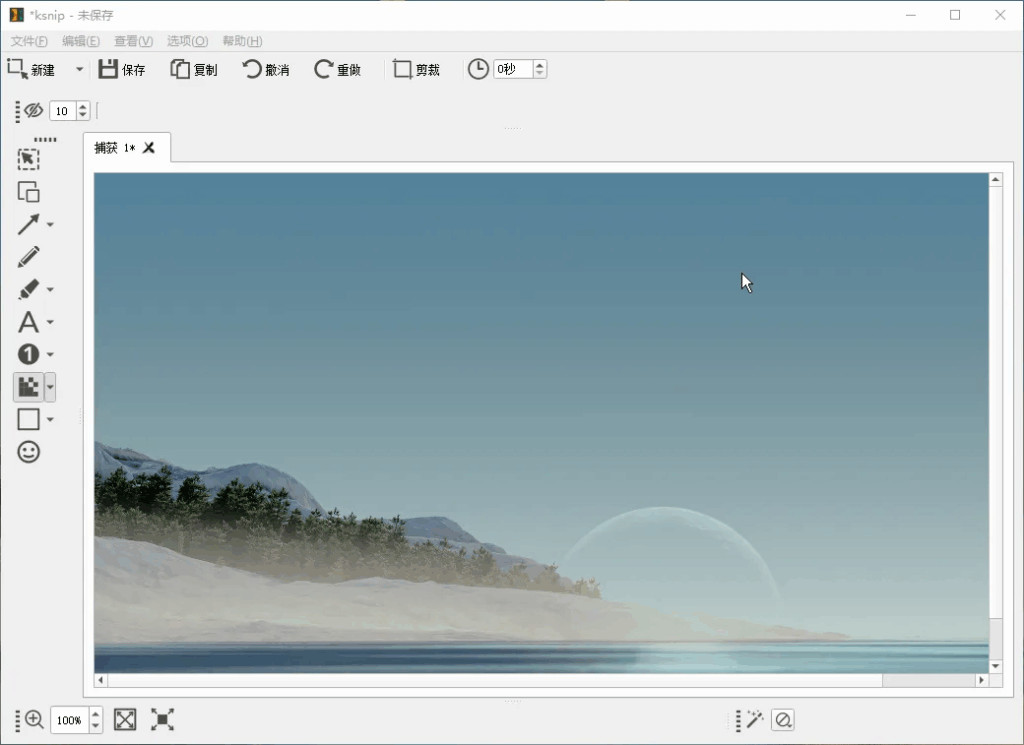Image resolution: width=1024 pixels, height=745 pixels.
Task: Increase the obfuscation factor value
Action: point(83,106)
